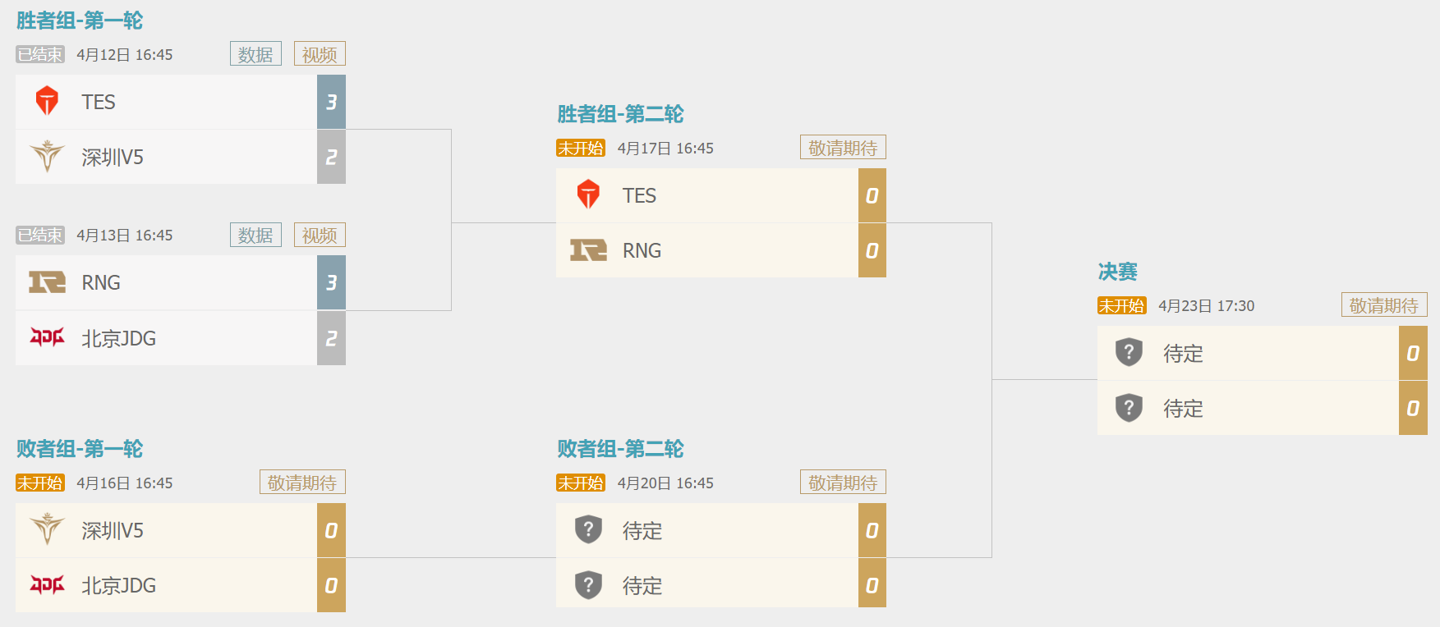The image size is (1440, 627).
Task: Click TES score 3 in round one
Action: [x=331, y=102]
